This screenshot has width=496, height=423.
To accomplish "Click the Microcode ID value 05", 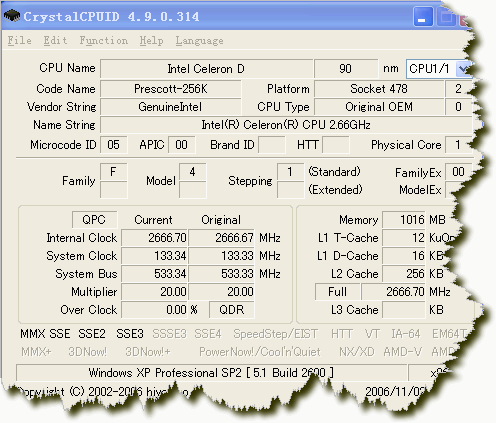I will (x=113, y=145).
